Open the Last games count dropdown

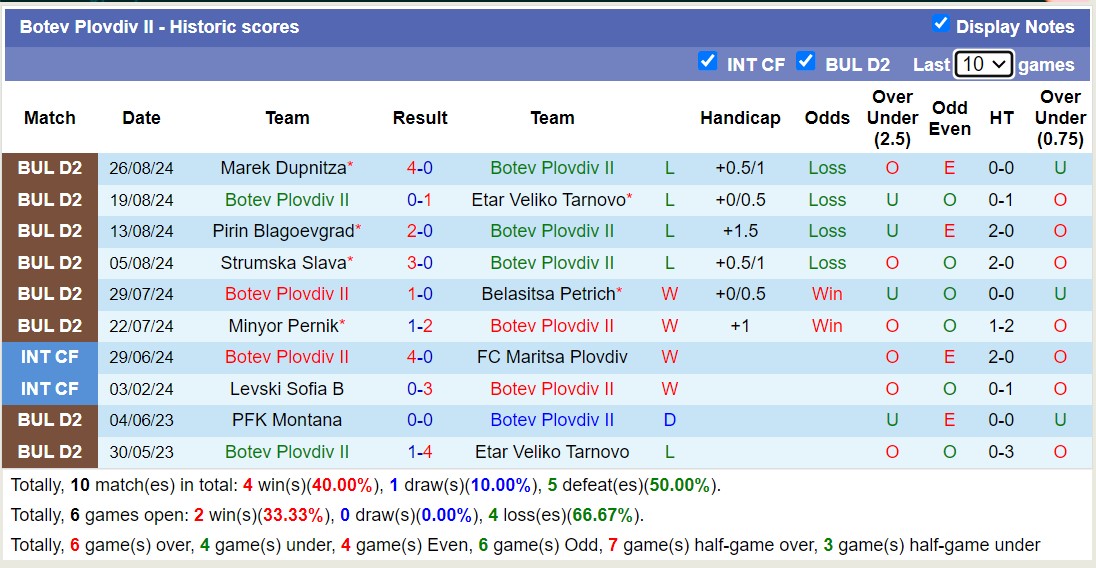pos(984,64)
